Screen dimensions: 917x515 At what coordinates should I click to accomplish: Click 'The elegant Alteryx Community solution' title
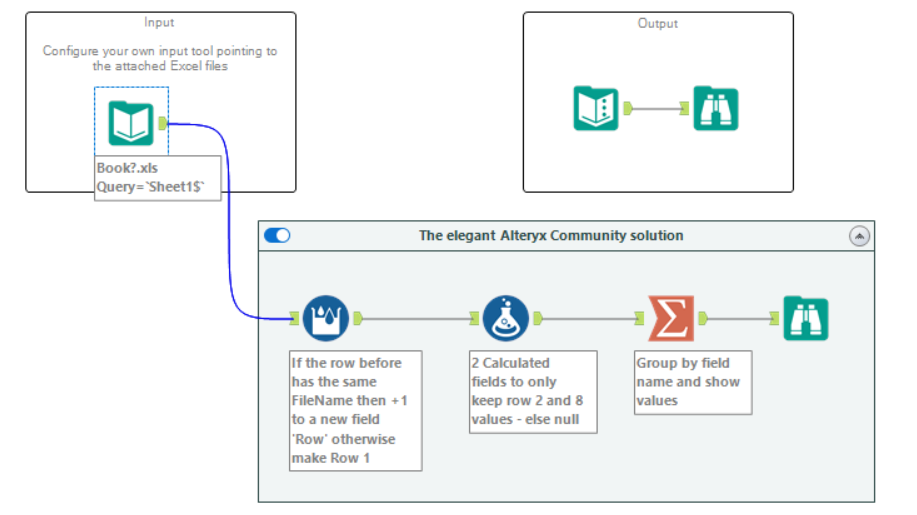coord(551,236)
